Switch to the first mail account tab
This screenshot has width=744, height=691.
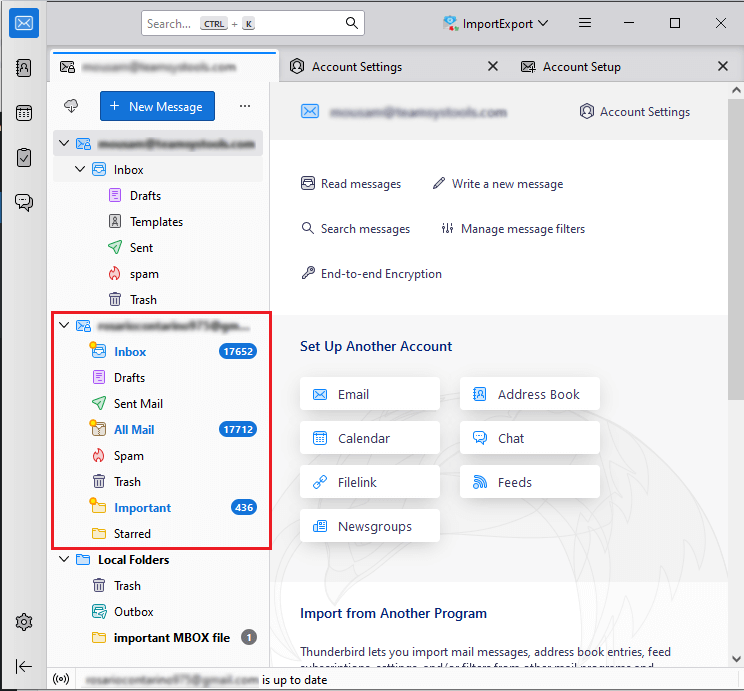pos(164,67)
